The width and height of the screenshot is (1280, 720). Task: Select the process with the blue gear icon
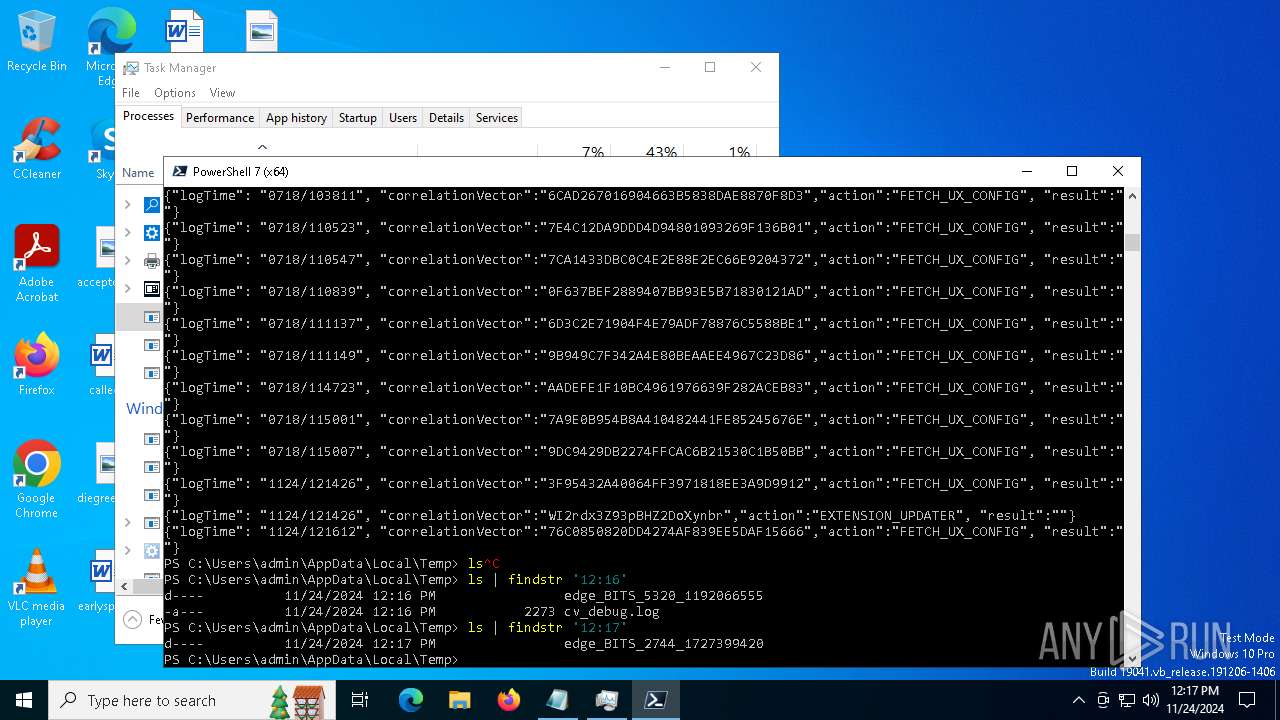(152, 233)
